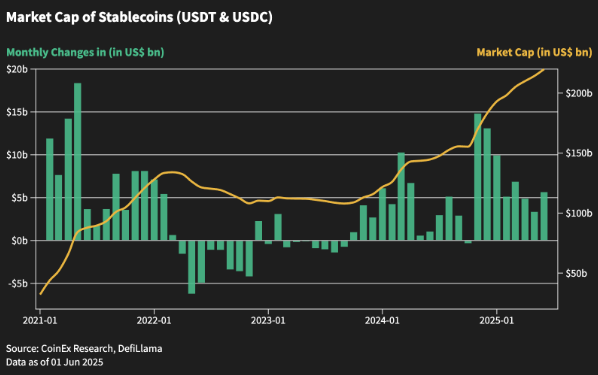Click the tall green bar near $15b in late 2024
The width and height of the screenshot is (598, 375).
pyautogui.click(x=477, y=177)
